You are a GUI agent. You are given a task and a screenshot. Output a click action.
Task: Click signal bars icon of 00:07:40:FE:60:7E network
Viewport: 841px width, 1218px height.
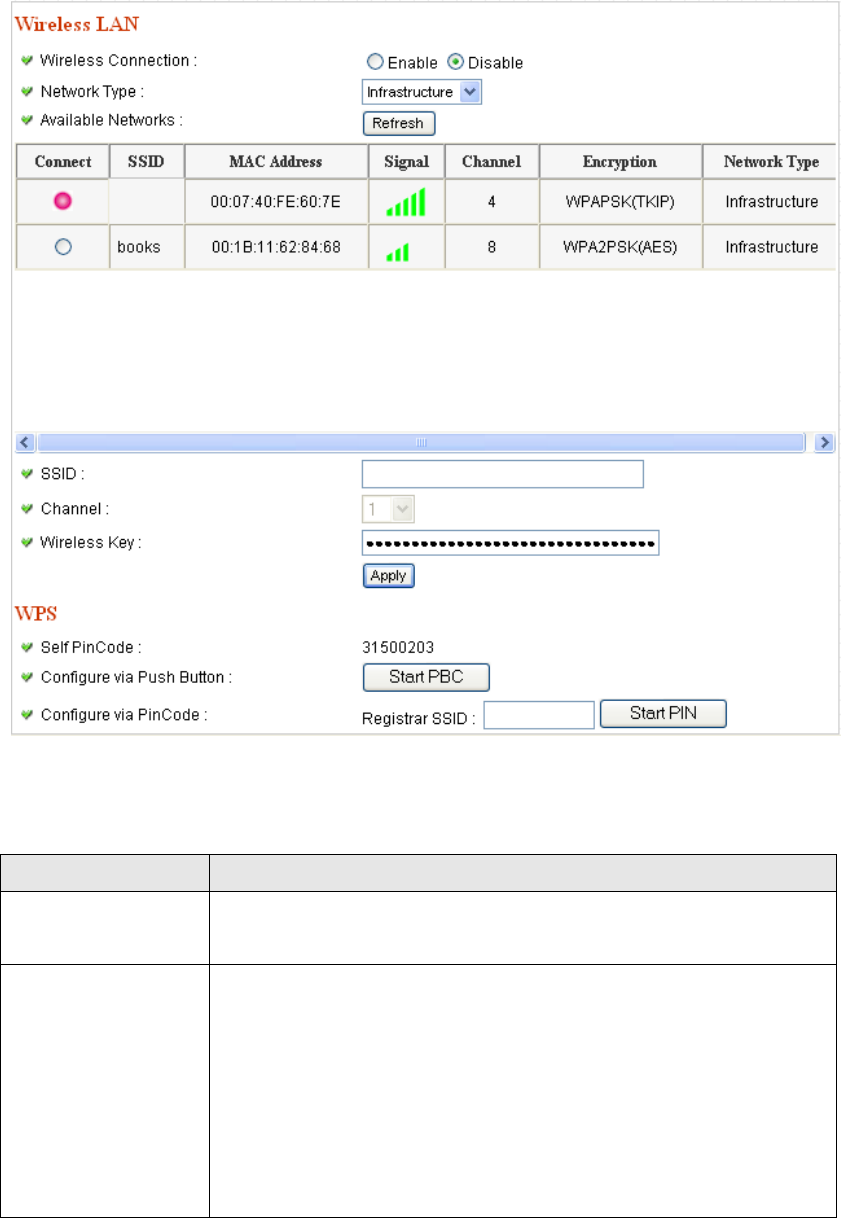click(405, 202)
